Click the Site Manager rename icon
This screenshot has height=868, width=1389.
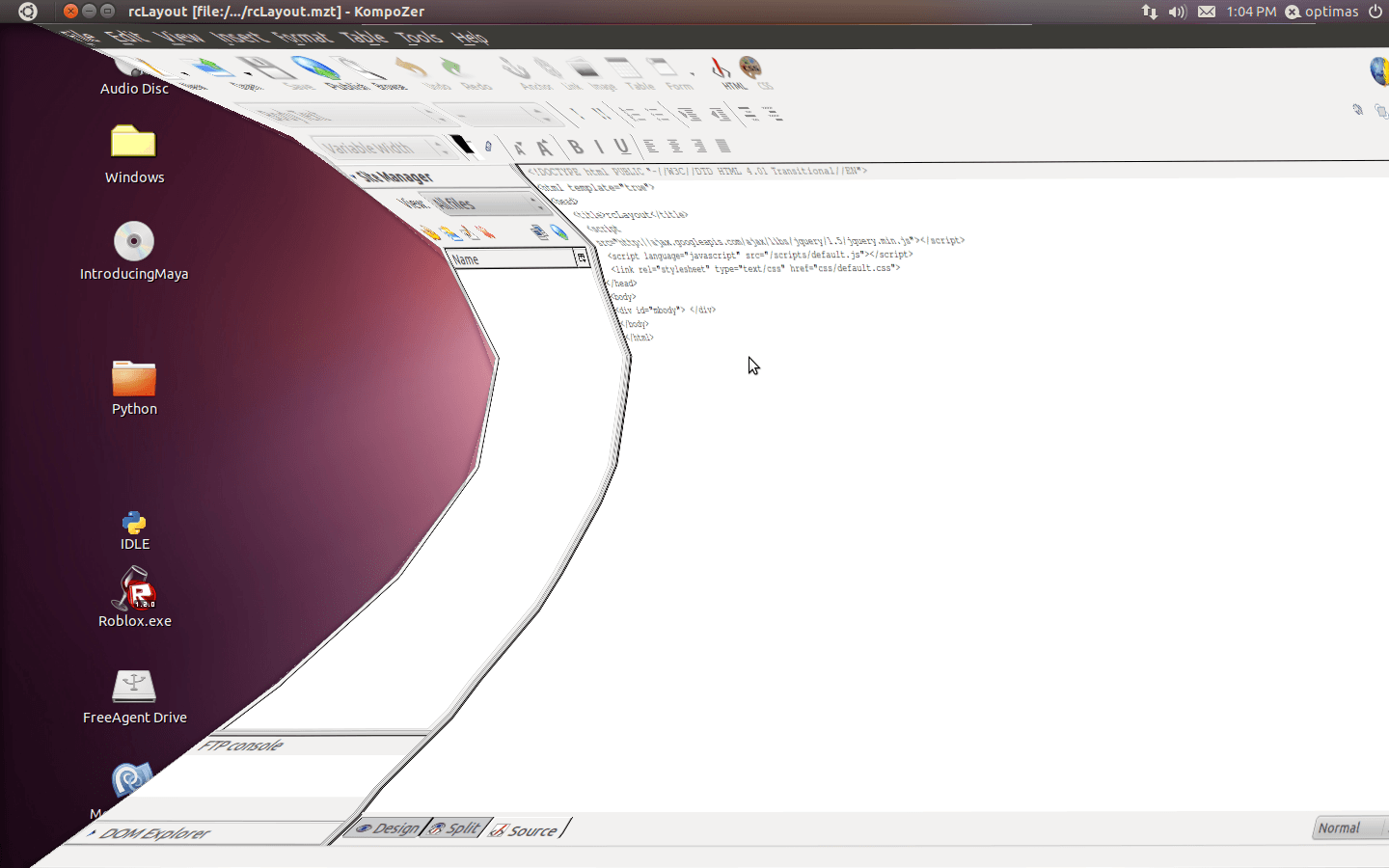coord(470,233)
